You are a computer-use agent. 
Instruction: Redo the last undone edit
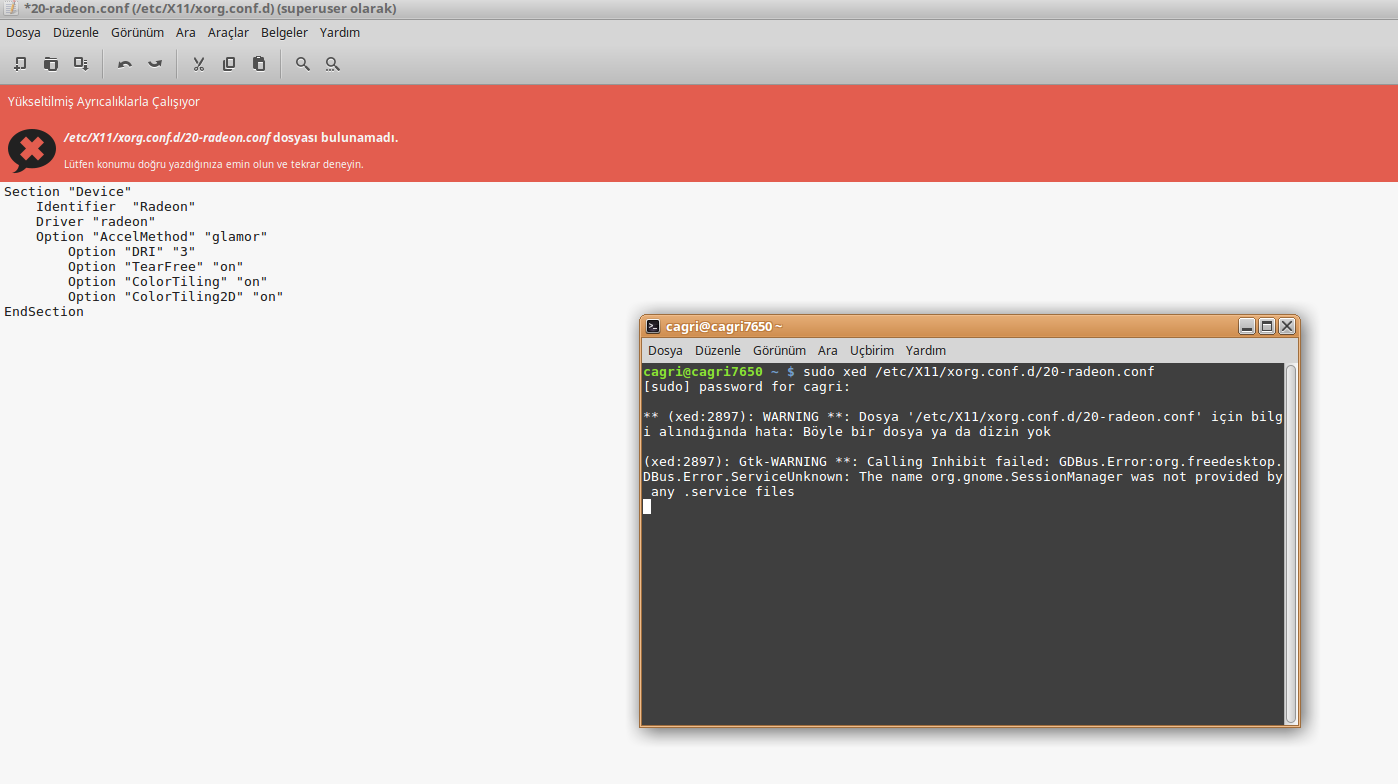155,64
